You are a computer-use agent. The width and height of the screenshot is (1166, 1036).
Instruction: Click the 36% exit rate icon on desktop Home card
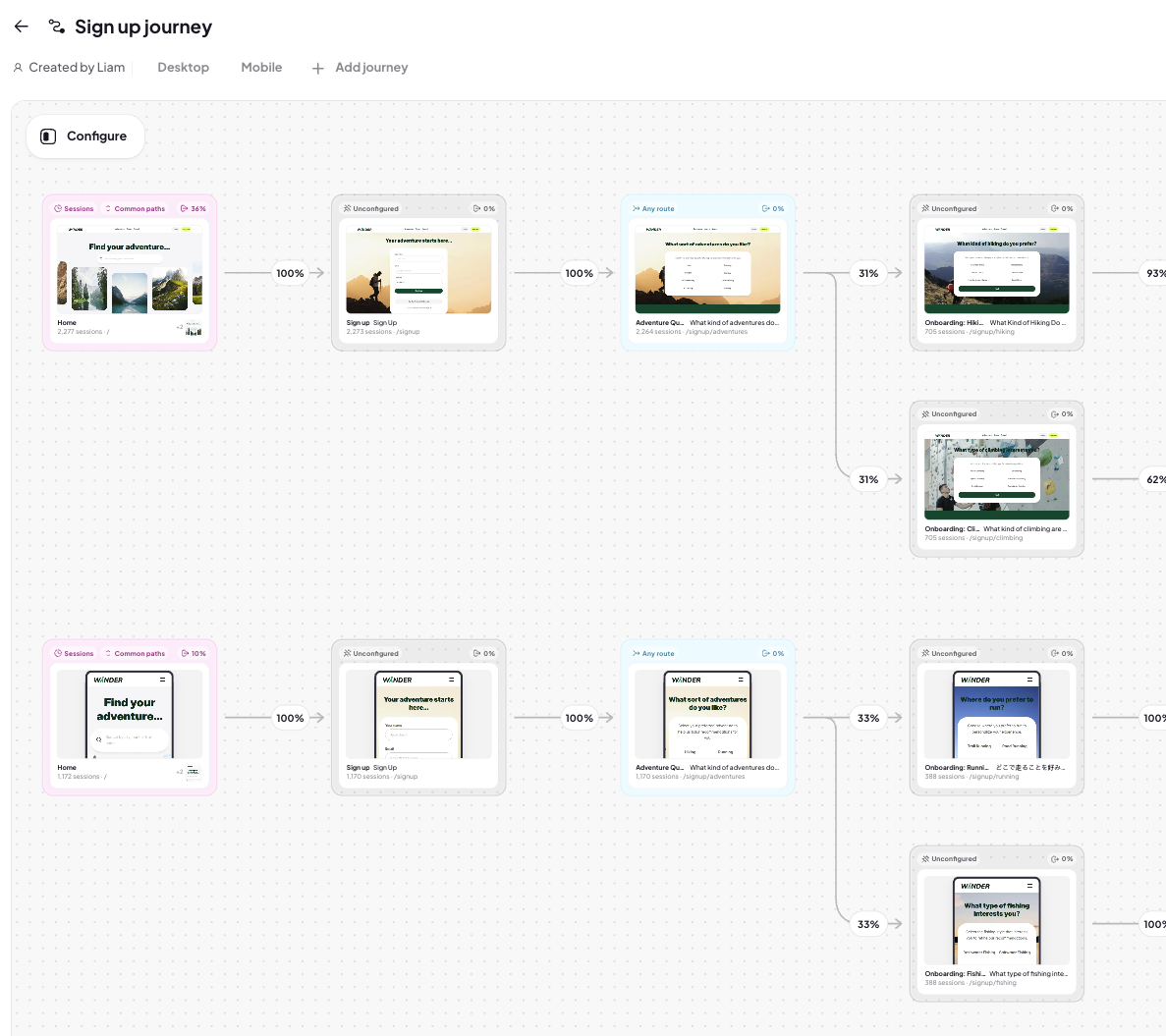pyautogui.click(x=185, y=209)
